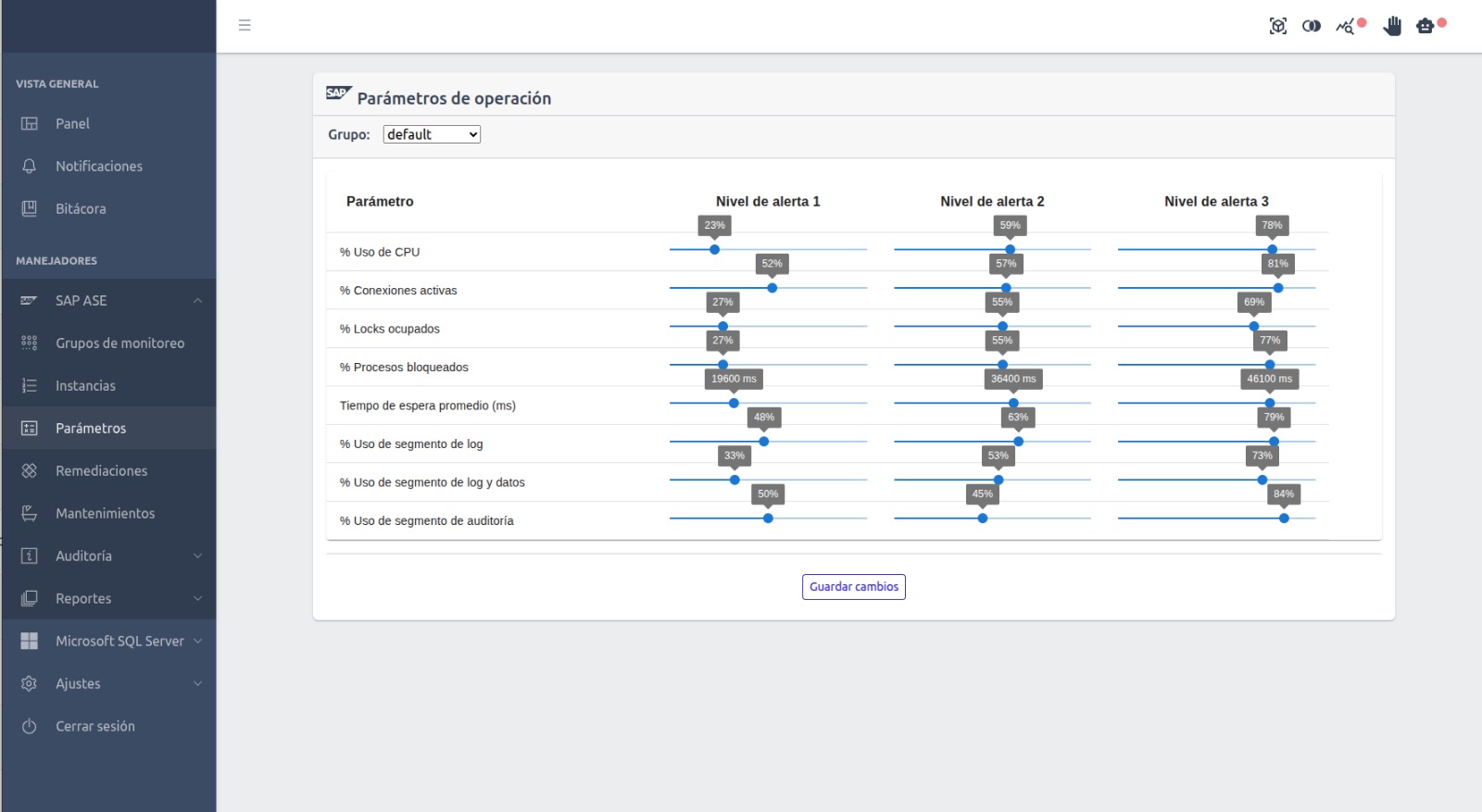1482x812 pixels.
Task: Expand the Auditoría submenu
Action: (x=197, y=556)
